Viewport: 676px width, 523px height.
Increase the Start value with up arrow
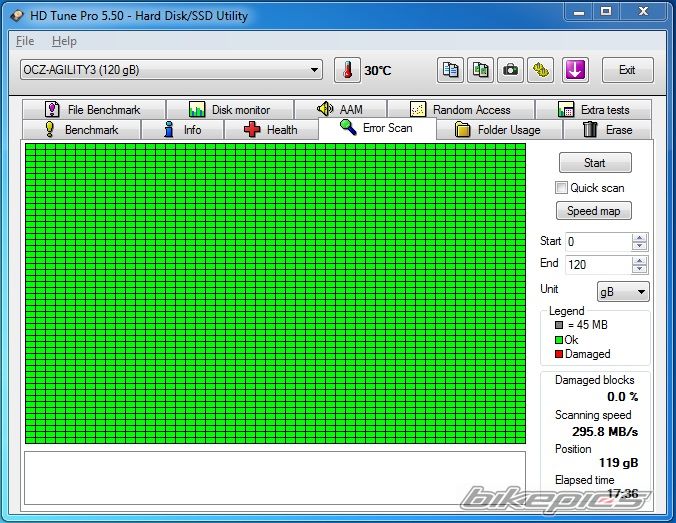(x=640, y=237)
